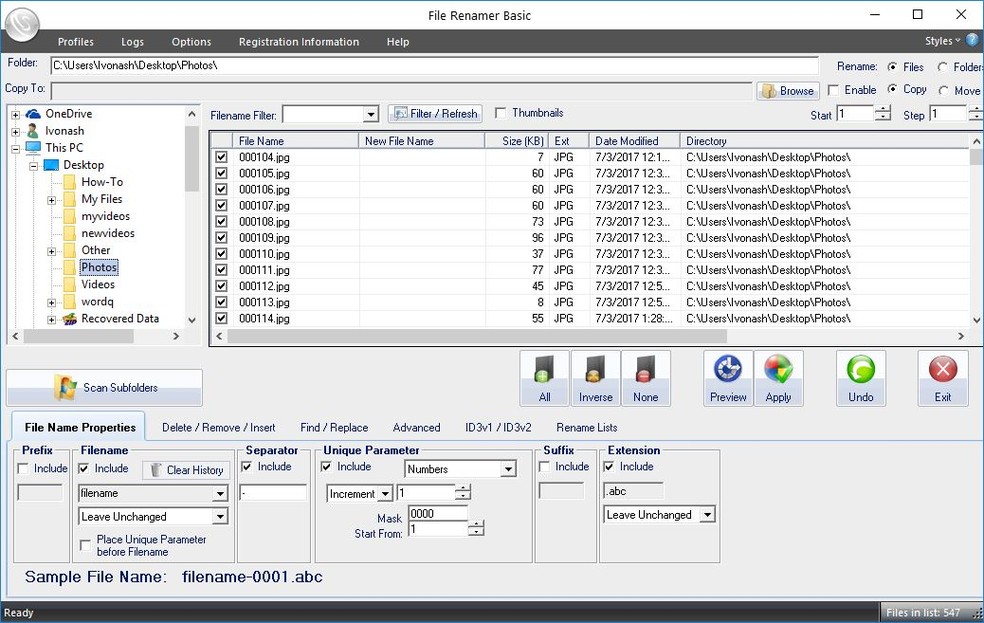Viewport: 984px width, 623px height.
Task: Click the Clear History button
Action: tap(186, 470)
